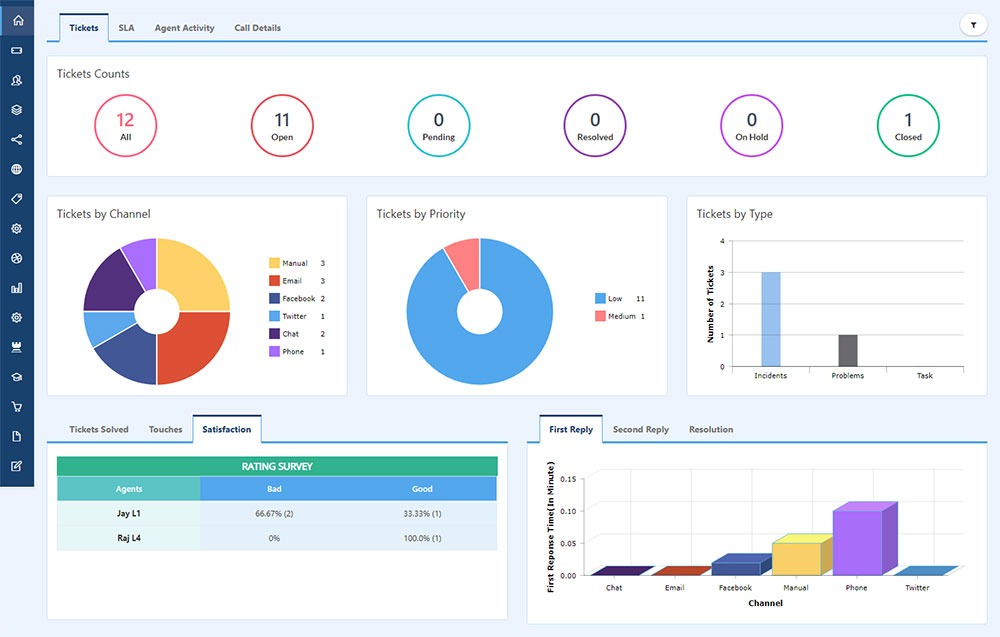Click the Closed tickets count circle
The image size is (1000, 637).
point(908,125)
